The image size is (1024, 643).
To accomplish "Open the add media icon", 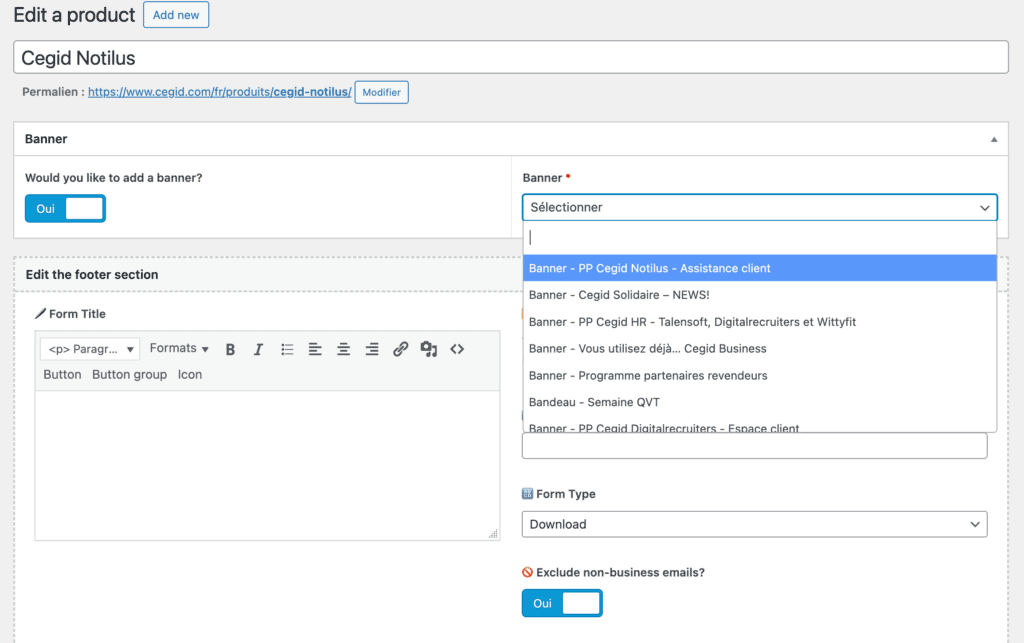I will [429, 349].
